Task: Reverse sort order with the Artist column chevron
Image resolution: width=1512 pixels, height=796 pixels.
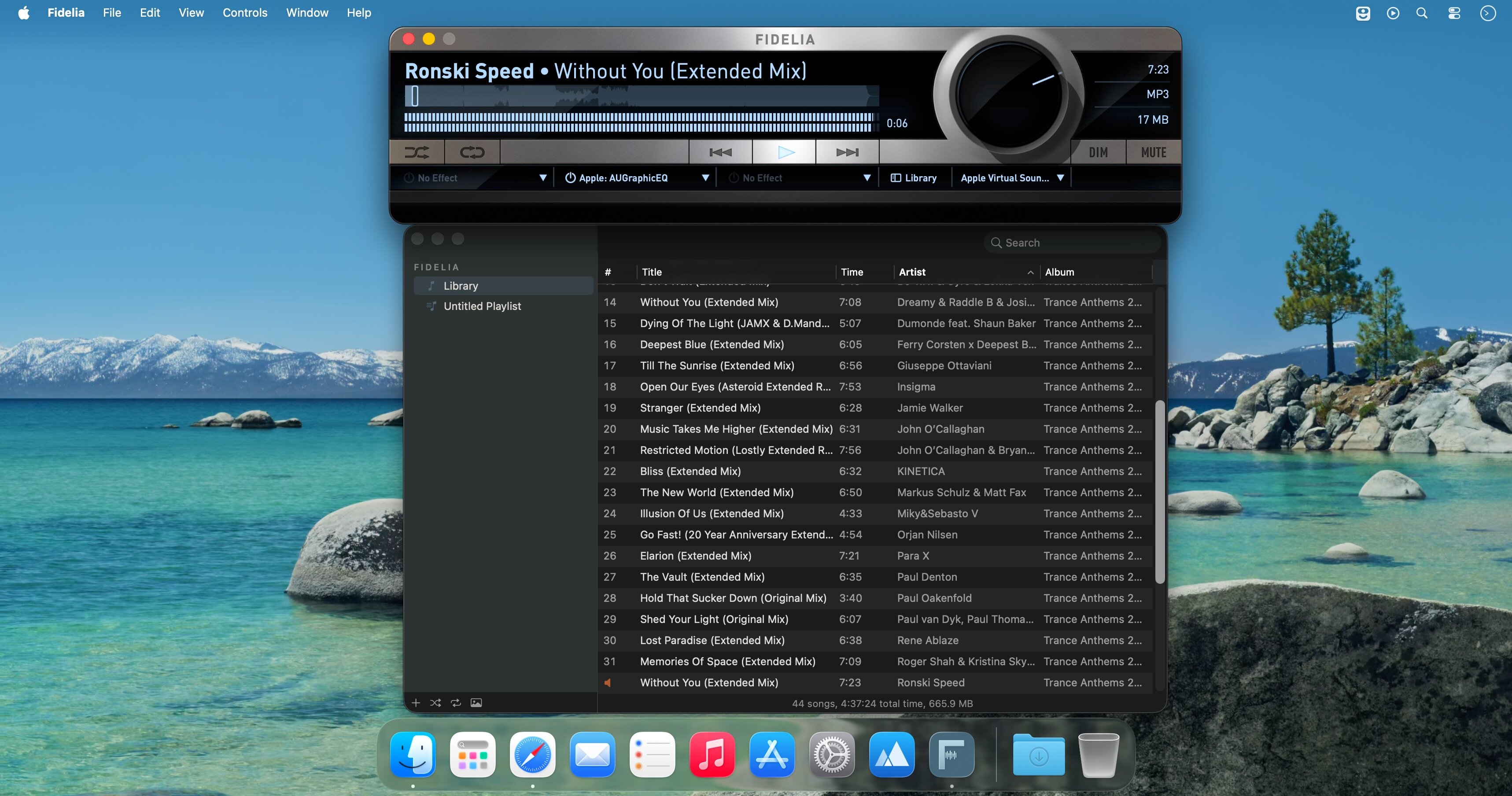Action: click(1031, 273)
